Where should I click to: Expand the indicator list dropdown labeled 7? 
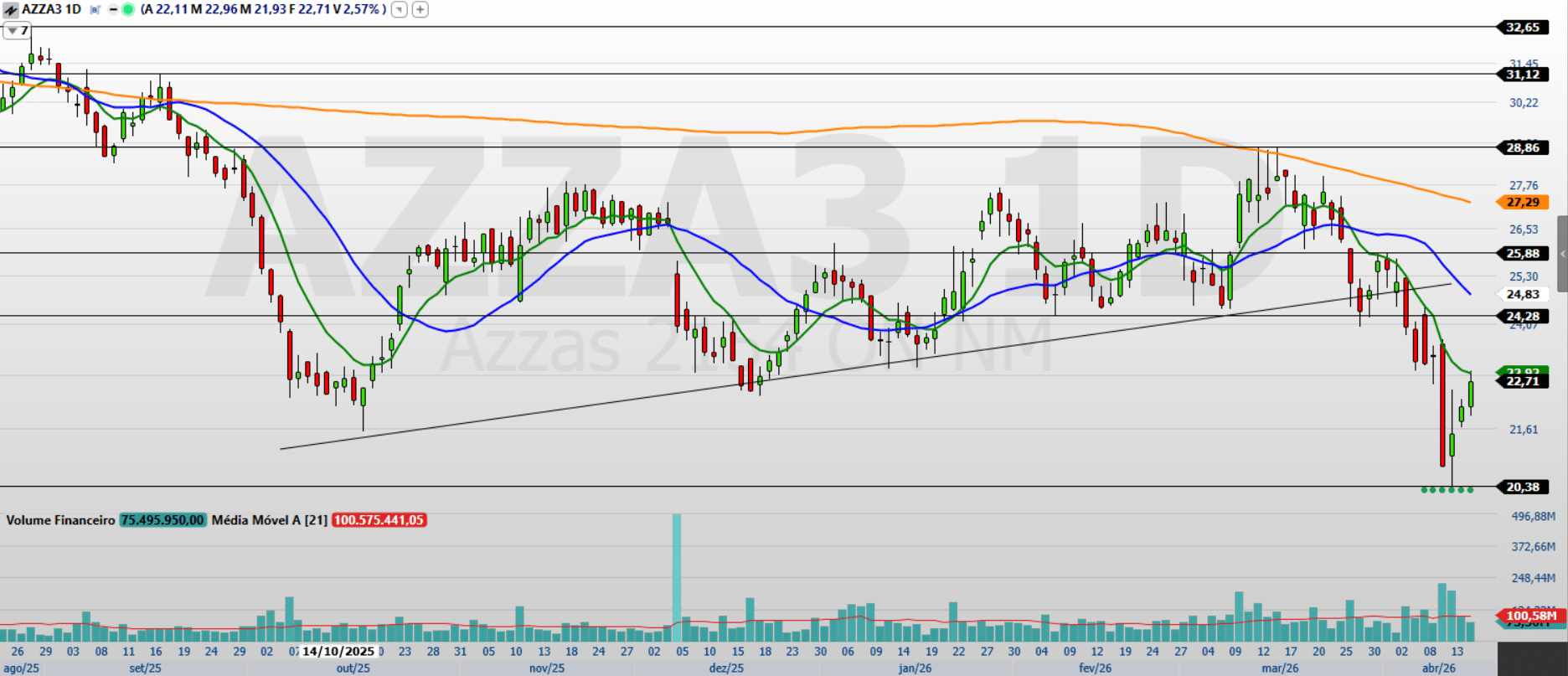tap(17, 30)
